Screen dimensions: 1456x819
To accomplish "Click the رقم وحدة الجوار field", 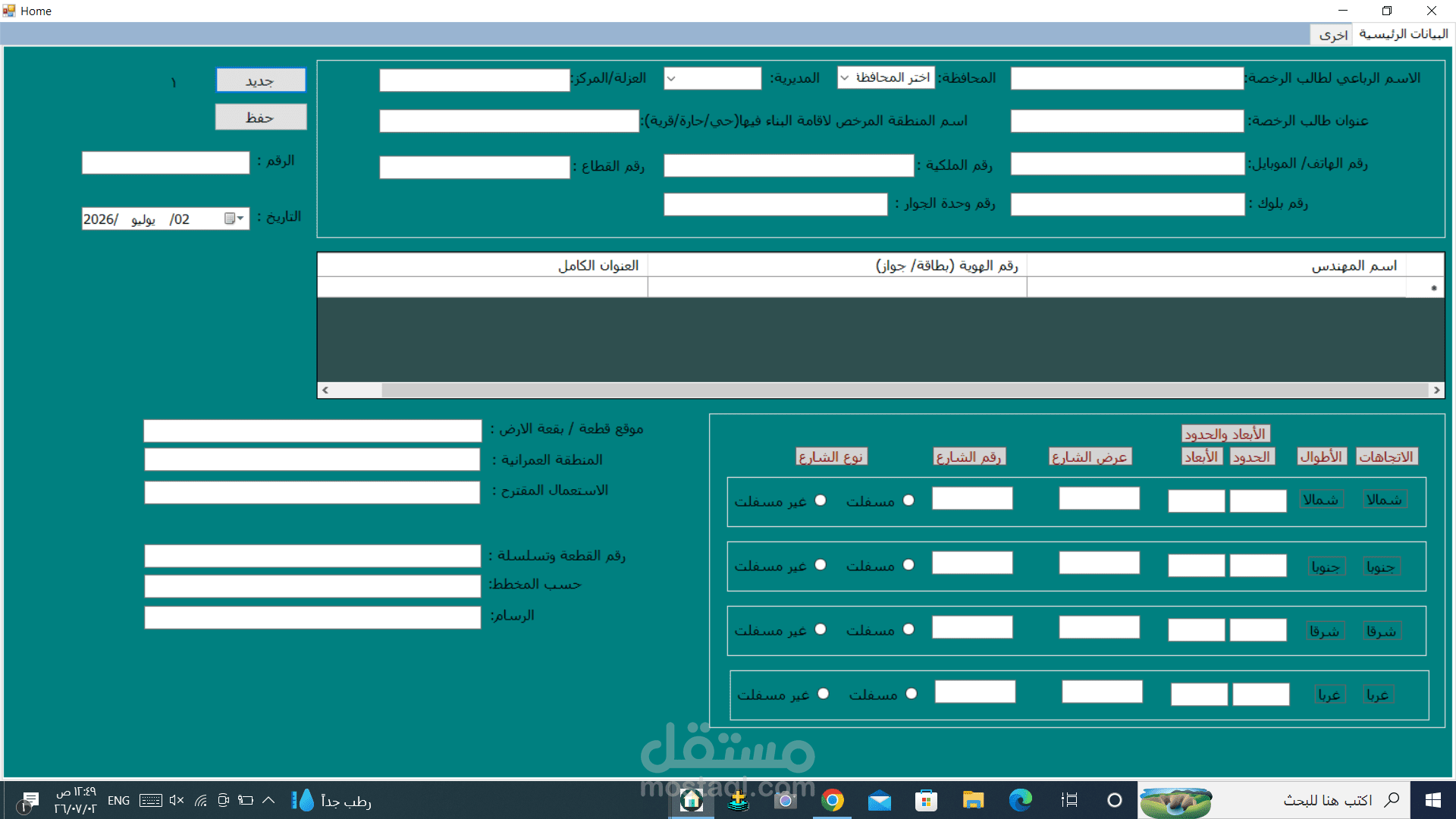I will click(775, 204).
